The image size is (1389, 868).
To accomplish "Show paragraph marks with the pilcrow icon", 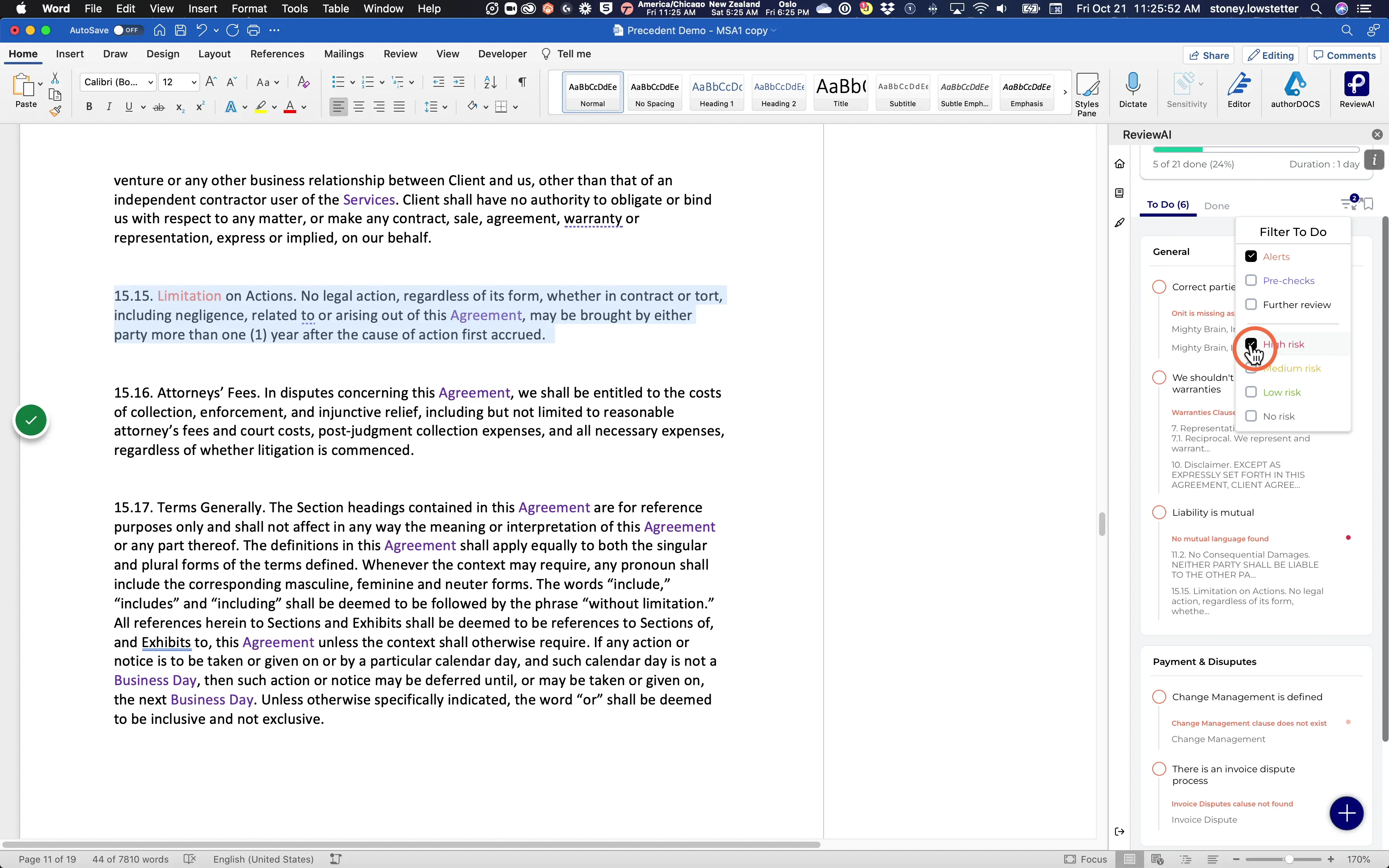I will [x=522, y=82].
